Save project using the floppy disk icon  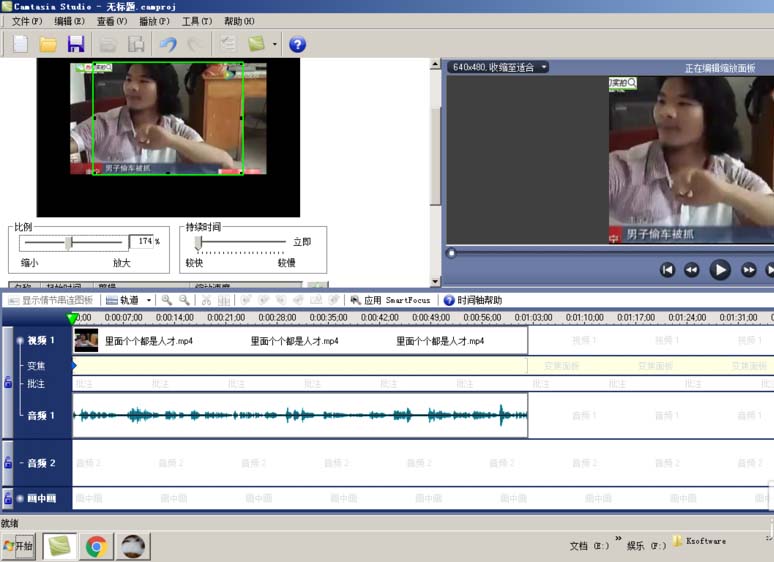(76, 44)
